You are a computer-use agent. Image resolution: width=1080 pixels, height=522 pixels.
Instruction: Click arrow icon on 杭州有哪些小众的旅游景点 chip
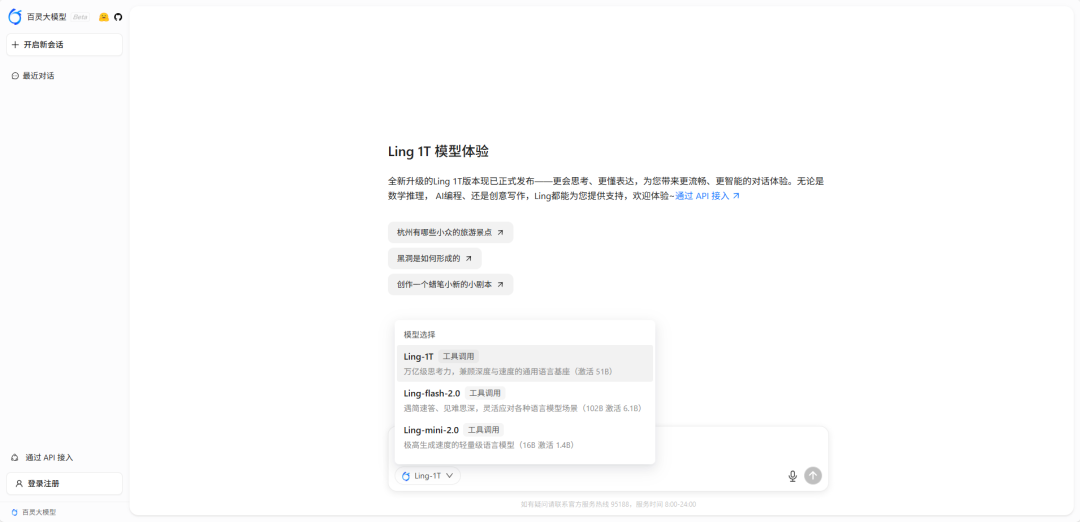coord(500,233)
